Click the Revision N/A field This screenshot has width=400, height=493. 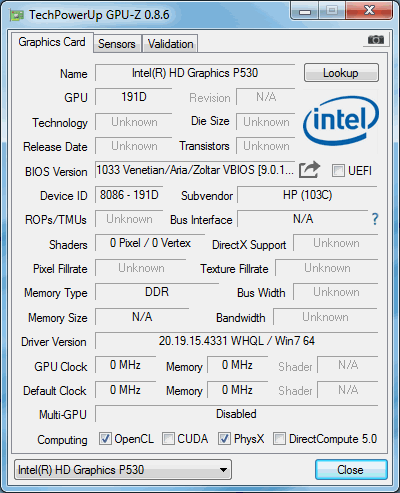click(266, 97)
